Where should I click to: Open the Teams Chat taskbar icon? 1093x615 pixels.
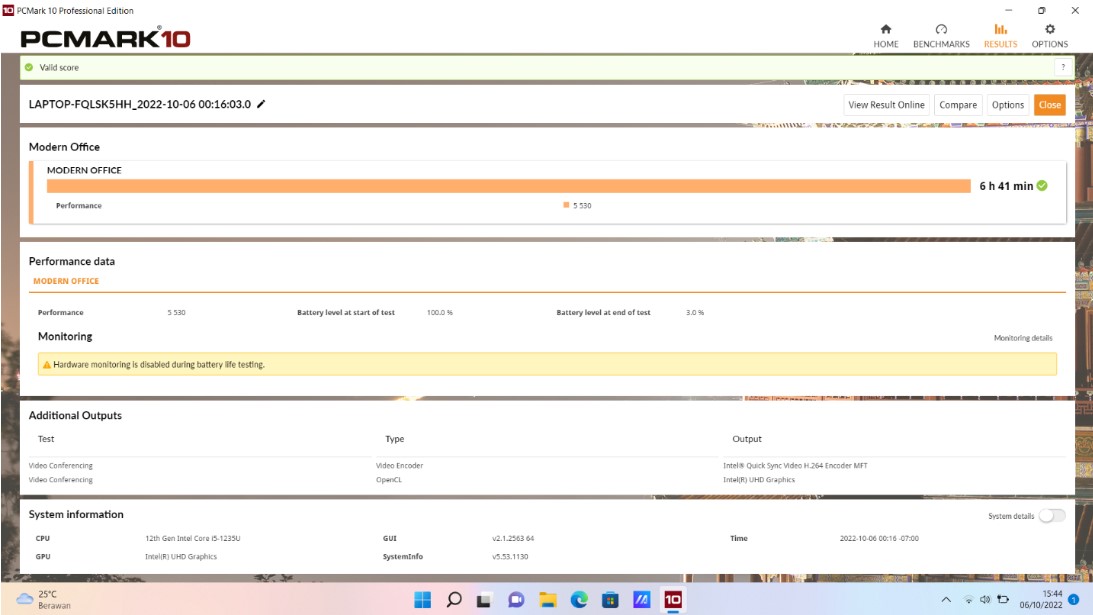(516, 600)
